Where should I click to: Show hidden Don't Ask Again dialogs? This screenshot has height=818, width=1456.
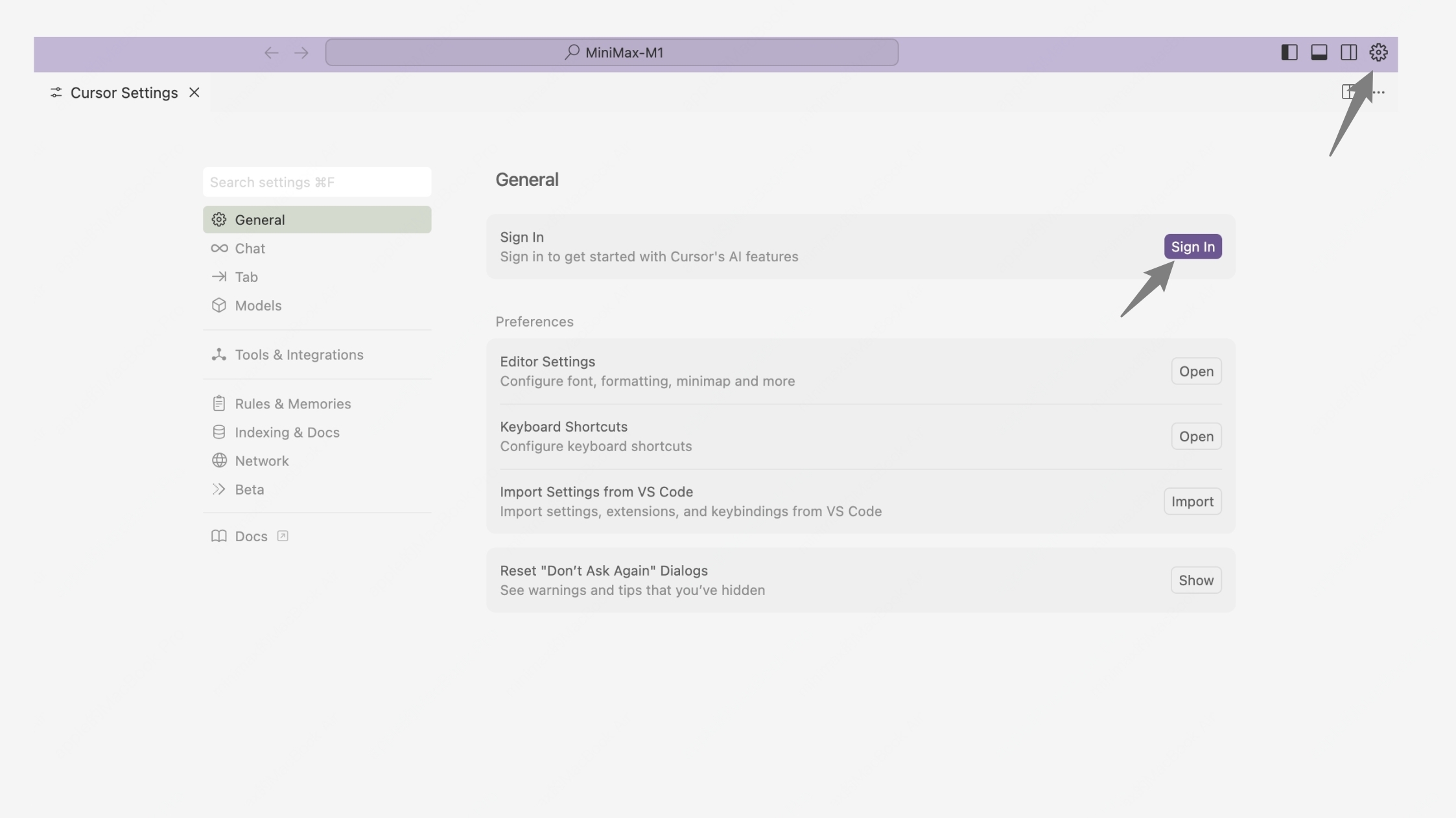[x=1195, y=580]
